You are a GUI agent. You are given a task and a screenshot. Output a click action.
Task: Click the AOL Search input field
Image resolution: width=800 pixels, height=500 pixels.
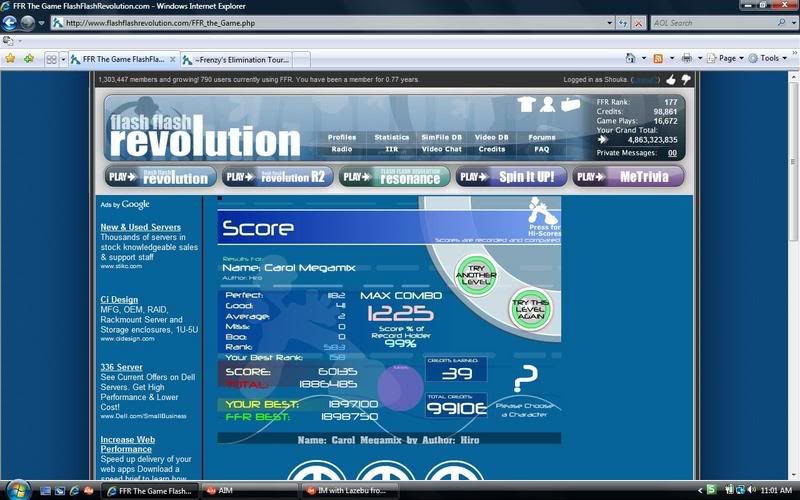[710, 22]
